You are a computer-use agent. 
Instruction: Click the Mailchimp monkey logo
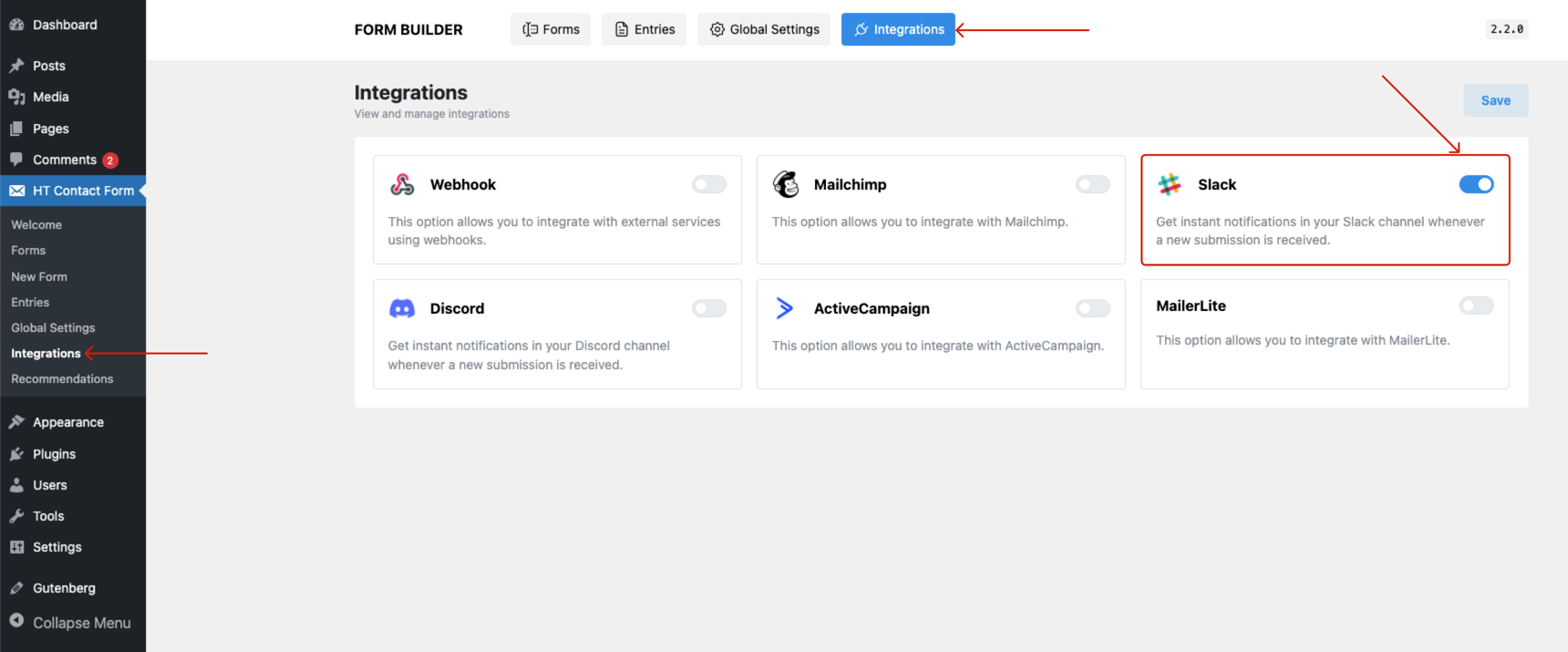[x=786, y=184]
